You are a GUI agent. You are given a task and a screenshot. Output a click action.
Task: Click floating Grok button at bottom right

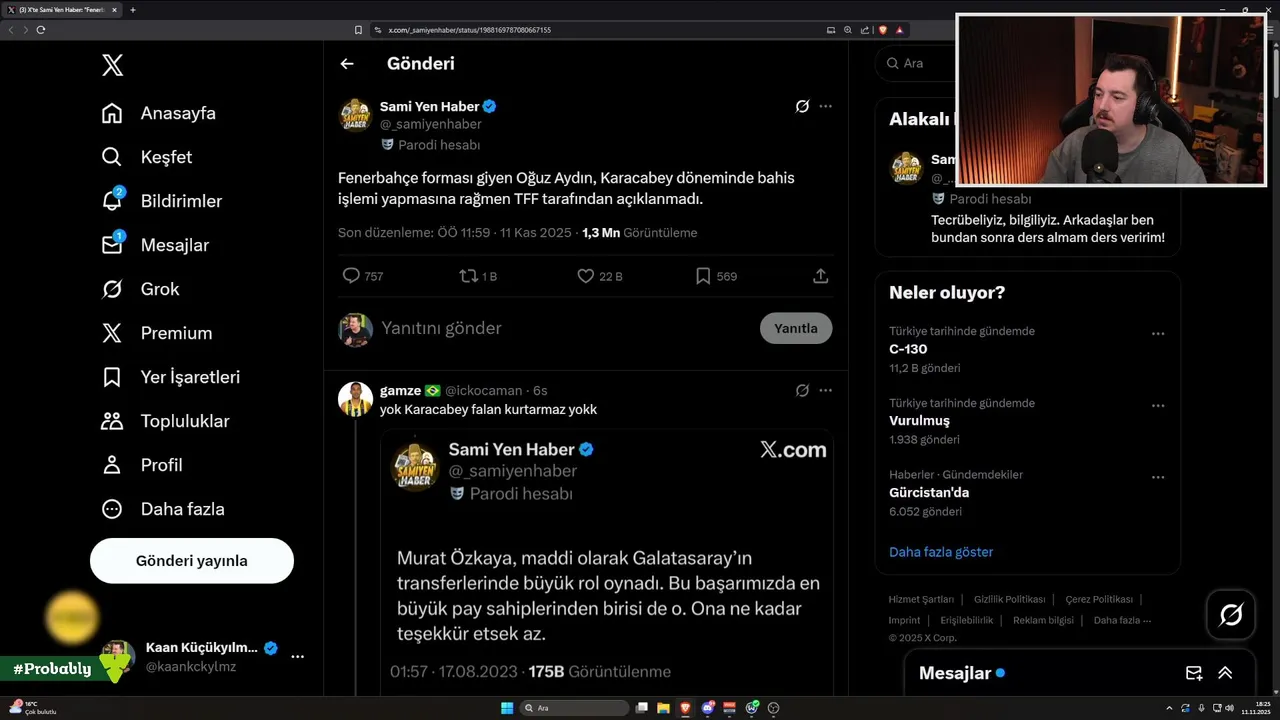point(1231,615)
